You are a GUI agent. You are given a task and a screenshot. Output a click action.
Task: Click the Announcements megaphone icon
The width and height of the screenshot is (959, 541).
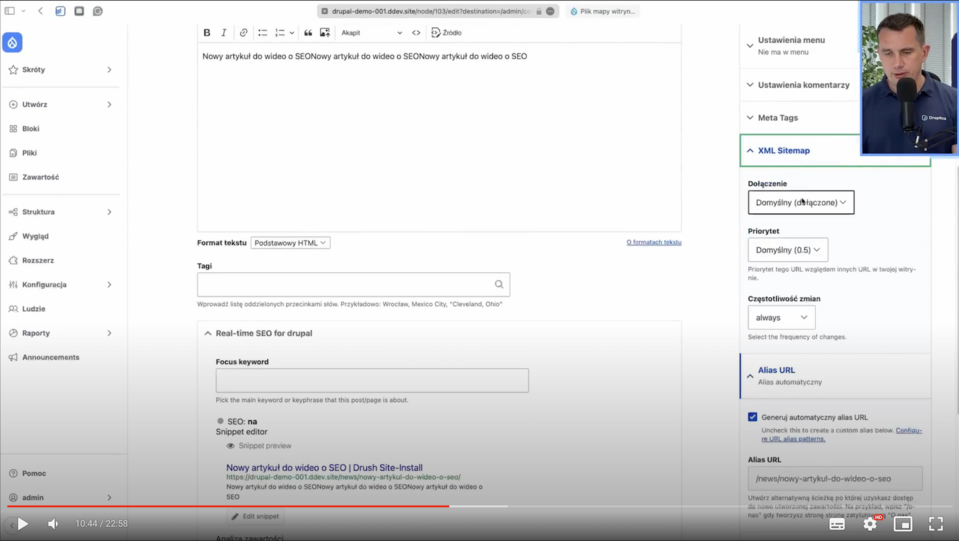13,358
